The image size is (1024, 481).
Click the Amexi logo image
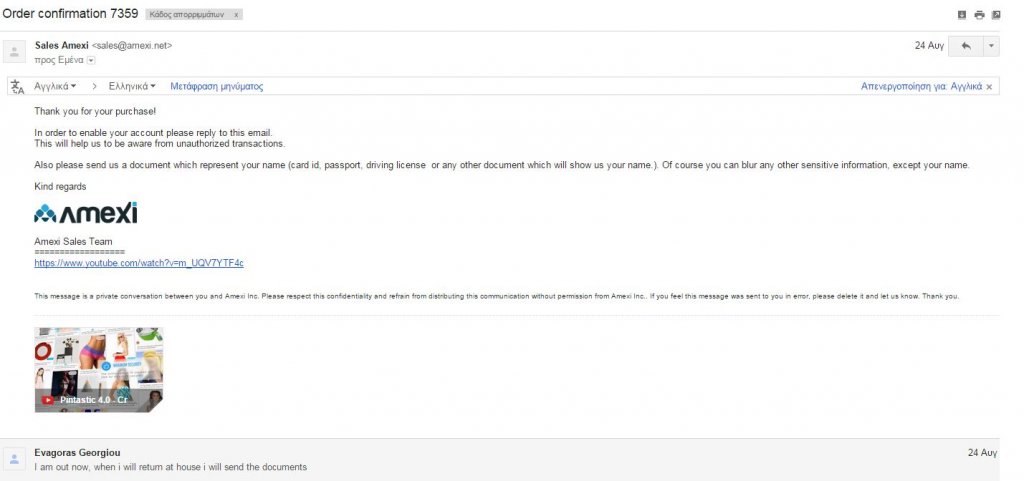tap(86, 213)
